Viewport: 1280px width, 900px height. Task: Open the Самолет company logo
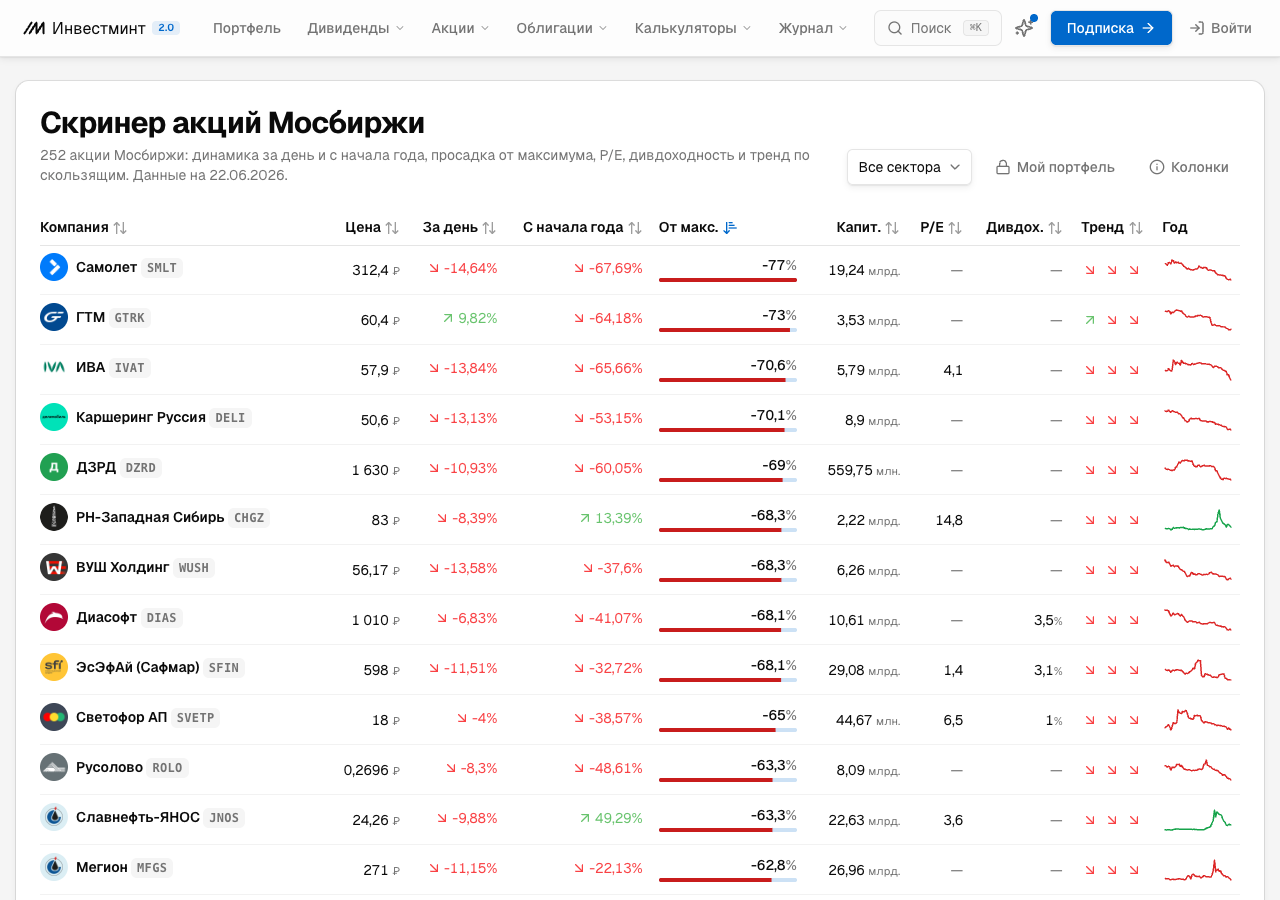(x=54, y=267)
